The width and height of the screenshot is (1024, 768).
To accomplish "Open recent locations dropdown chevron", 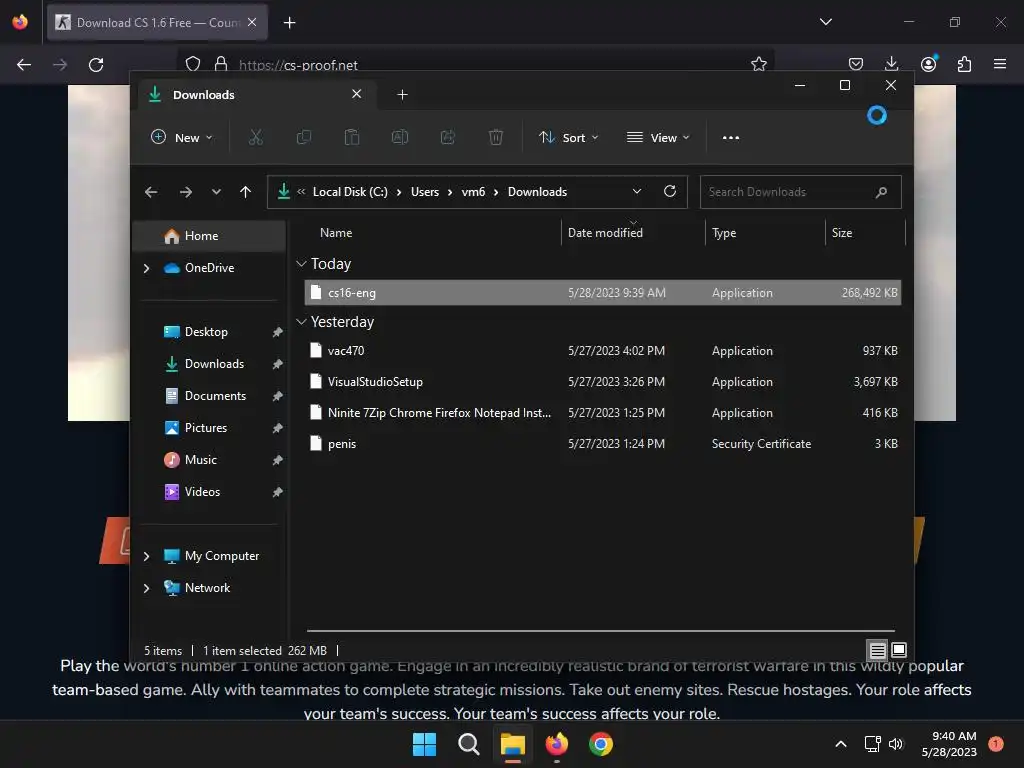I will coord(216,192).
